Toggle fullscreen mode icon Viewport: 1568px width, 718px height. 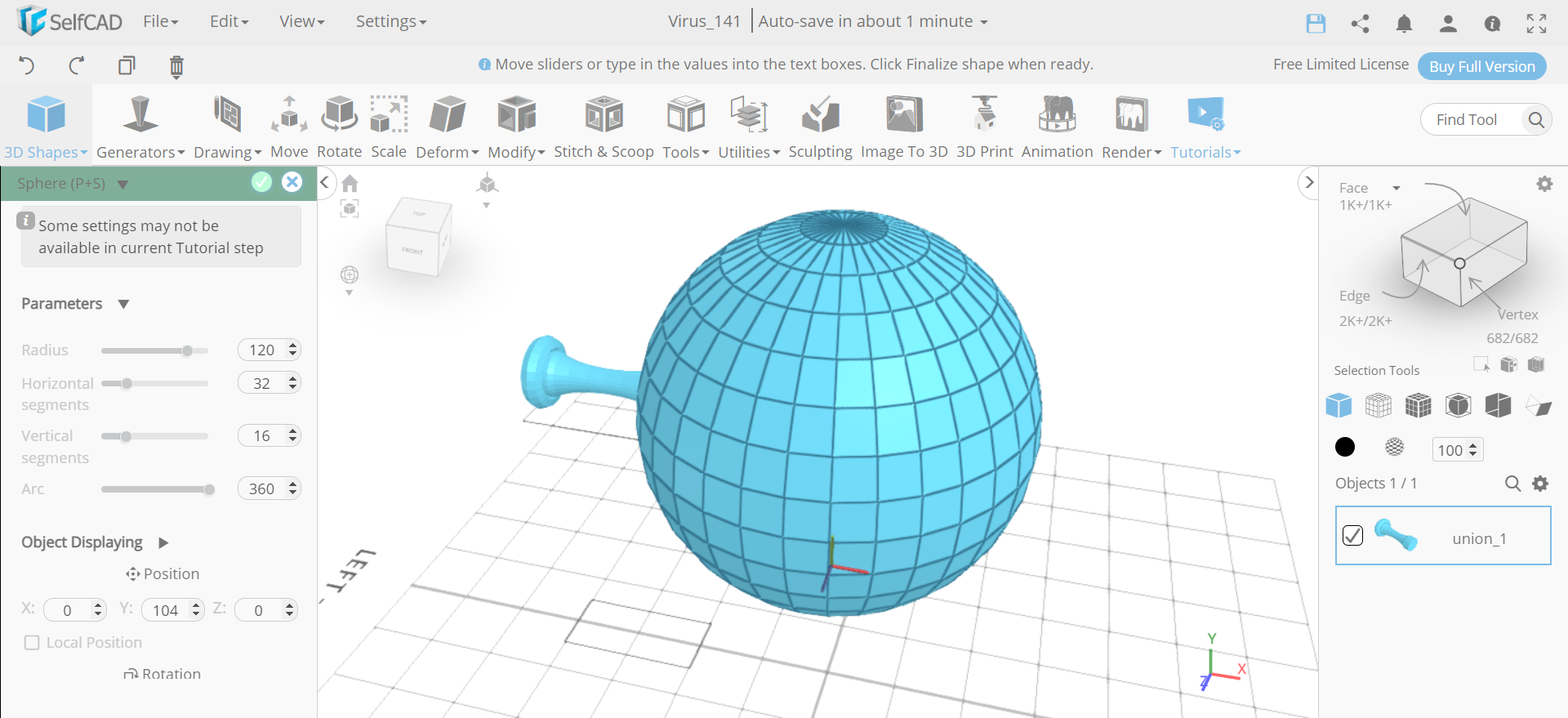1536,23
